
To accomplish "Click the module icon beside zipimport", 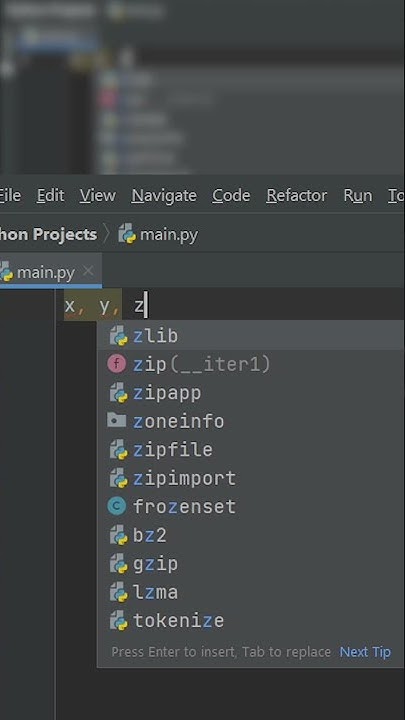I will [x=118, y=478].
